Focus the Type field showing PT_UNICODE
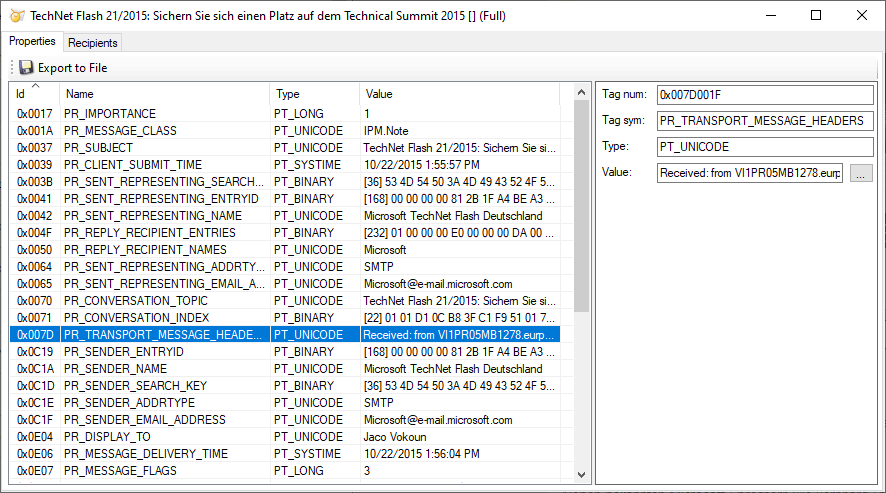Viewport: 886px width, 493px height. pyautogui.click(x=765, y=147)
